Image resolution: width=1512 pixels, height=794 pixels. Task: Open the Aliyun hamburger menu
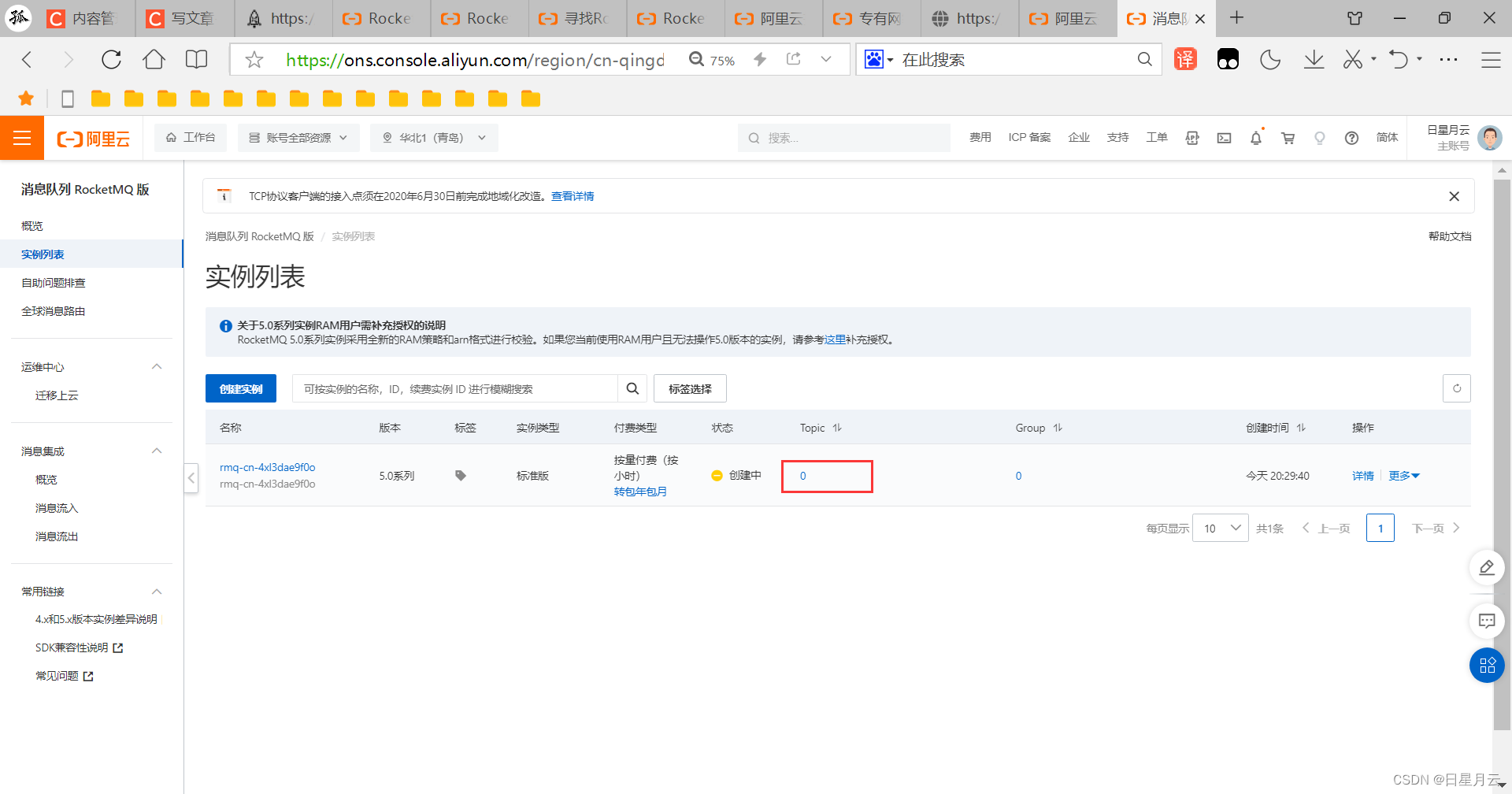coord(22,138)
